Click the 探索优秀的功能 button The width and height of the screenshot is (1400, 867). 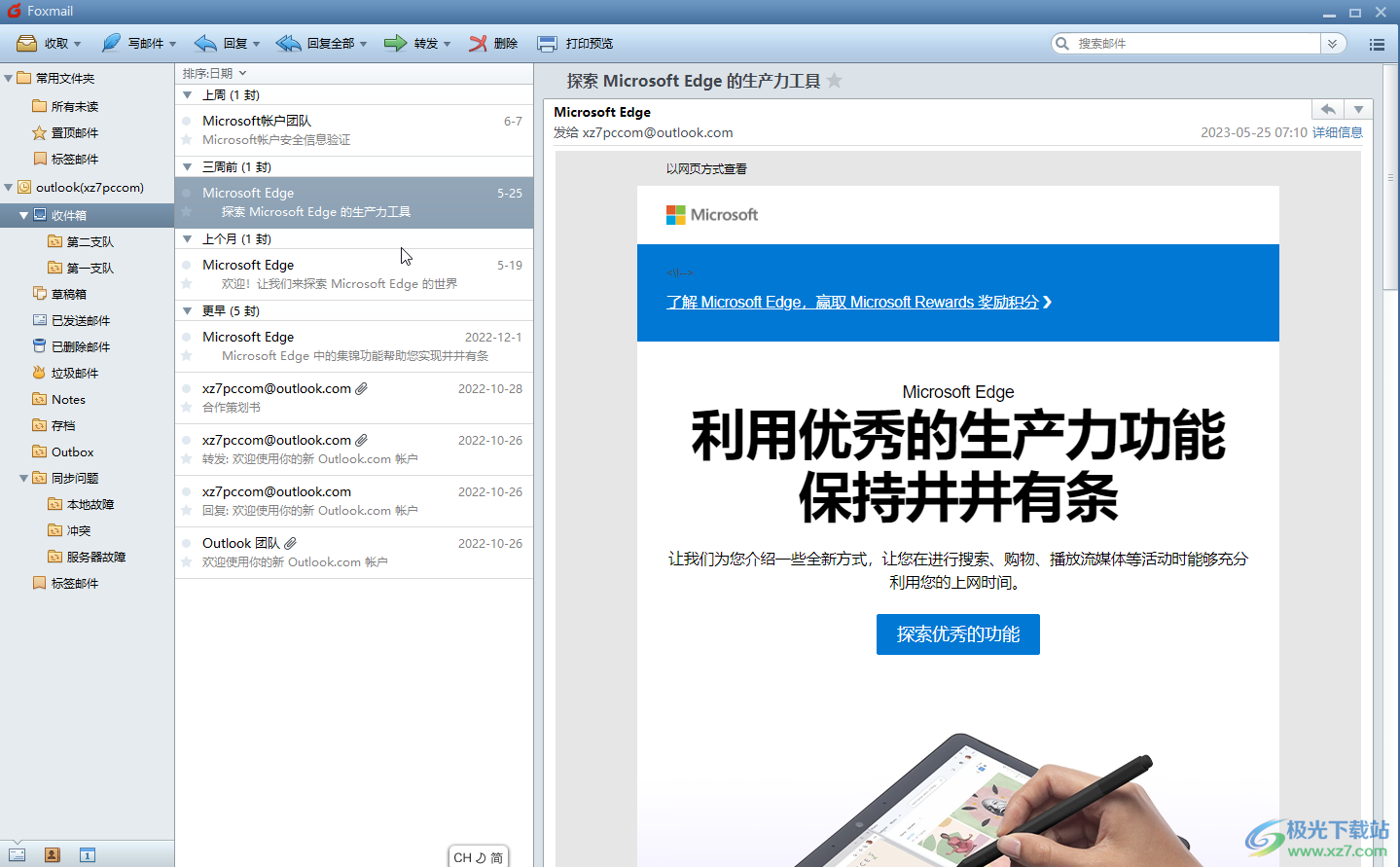click(x=958, y=634)
